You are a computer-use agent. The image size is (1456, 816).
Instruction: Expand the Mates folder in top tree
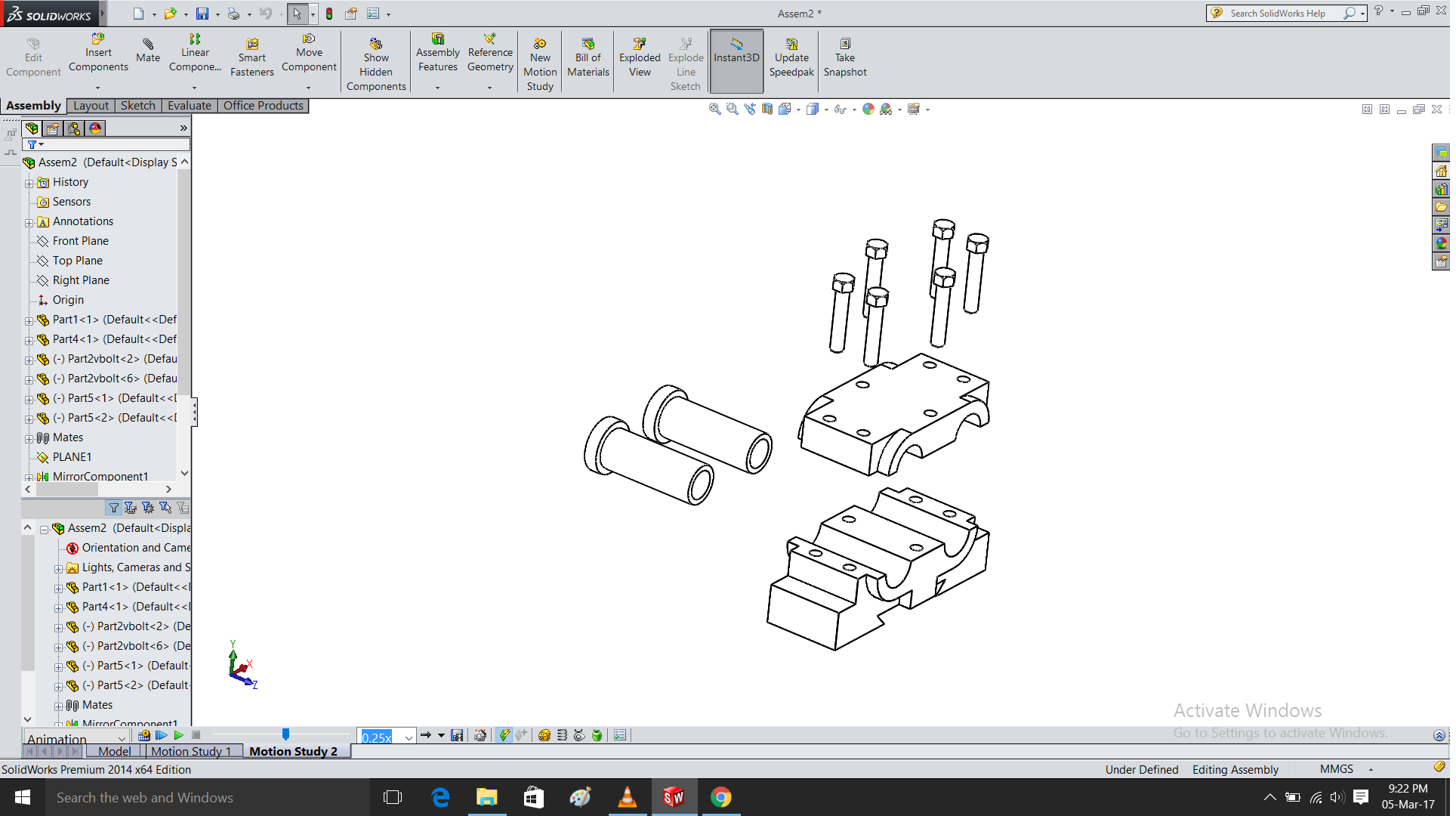pyautogui.click(x=29, y=438)
